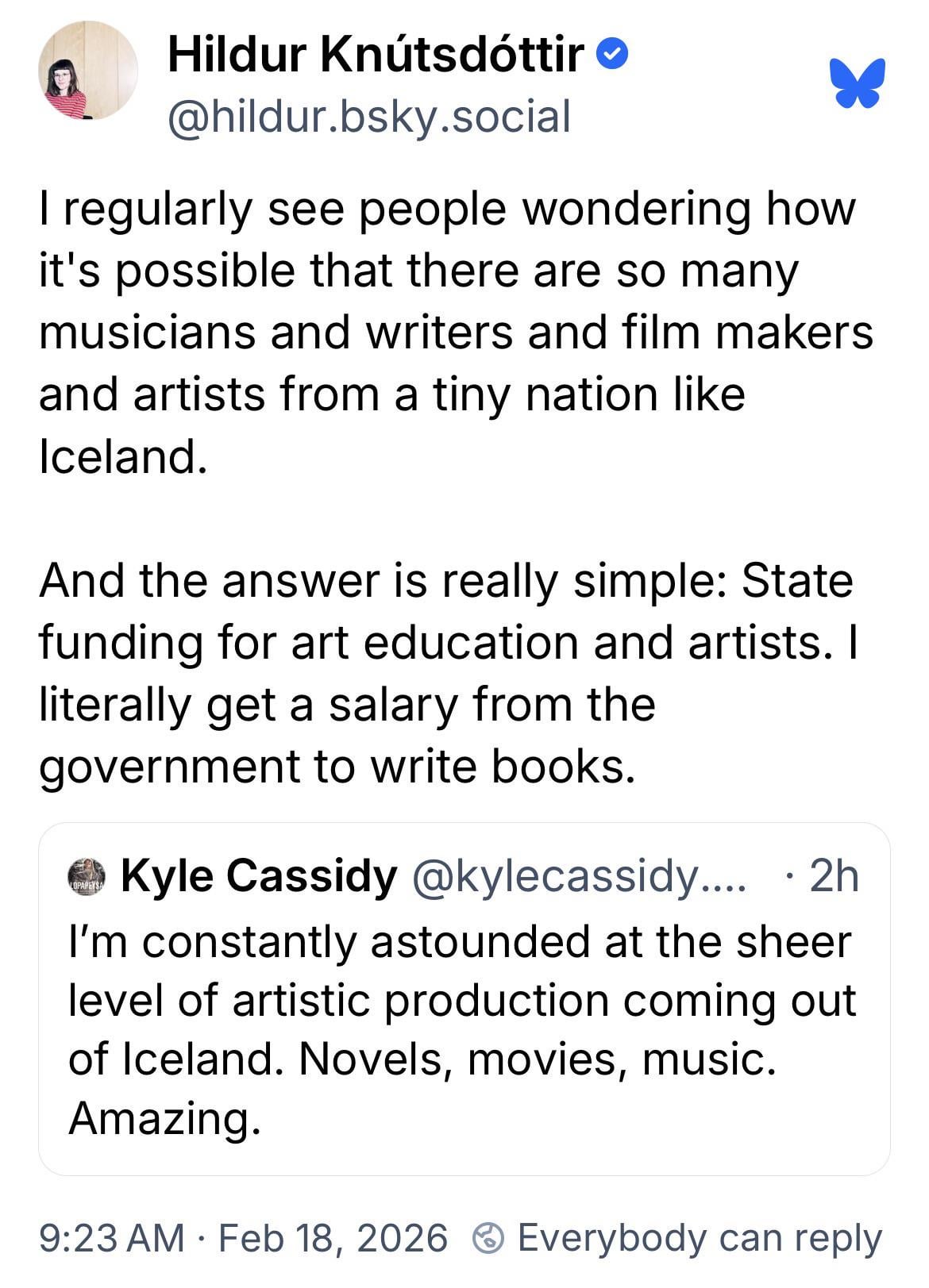Open Hildur Knútsdóttir's profile avatar

tap(87, 71)
